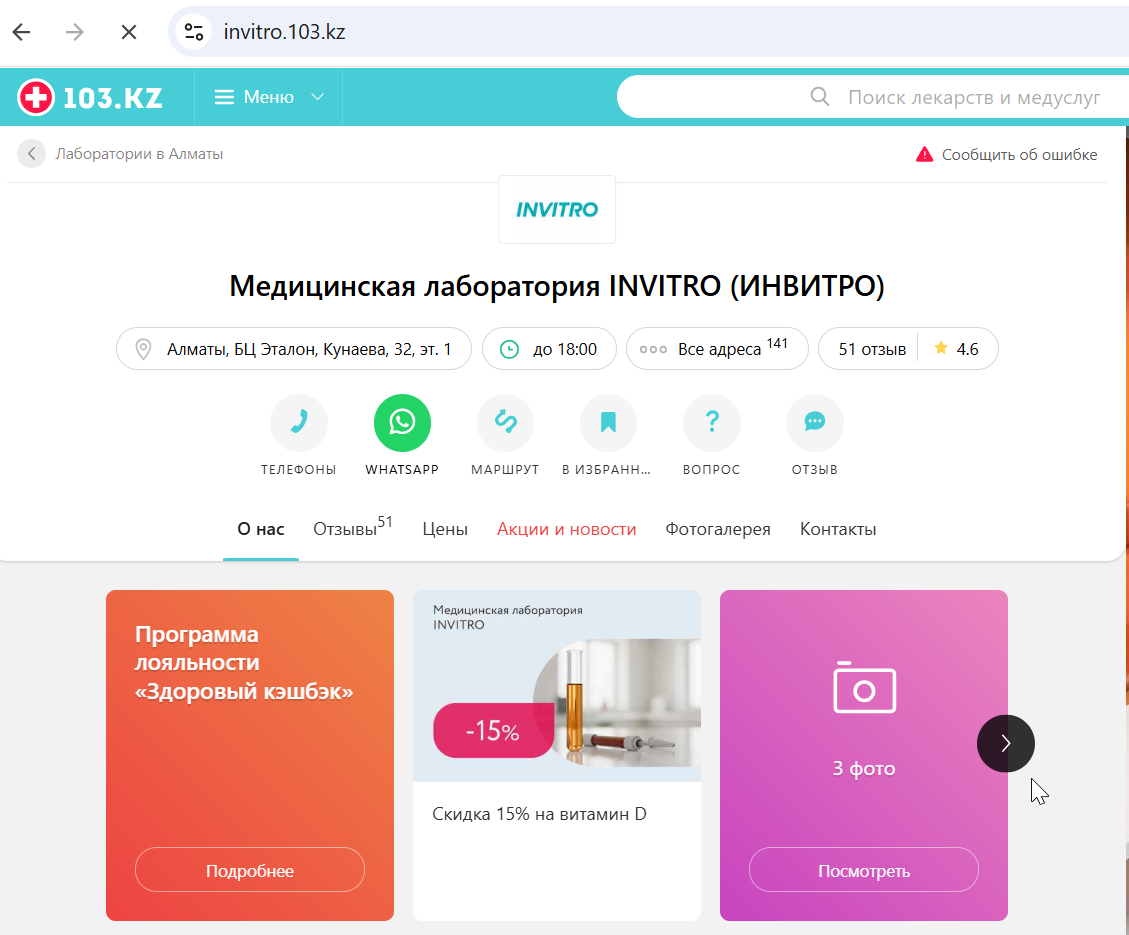Show working hours до 18:00
Viewport: 1129px width, 935px height.
coord(549,349)
